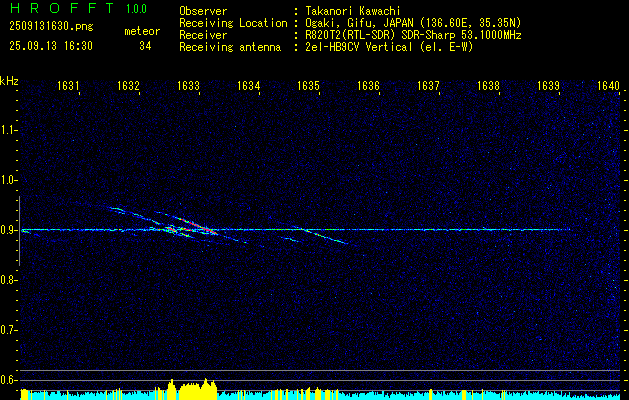Viewport: 629px width, 400px height.
Task: Click the Receiving antenna label
Action: coord(230,47)
